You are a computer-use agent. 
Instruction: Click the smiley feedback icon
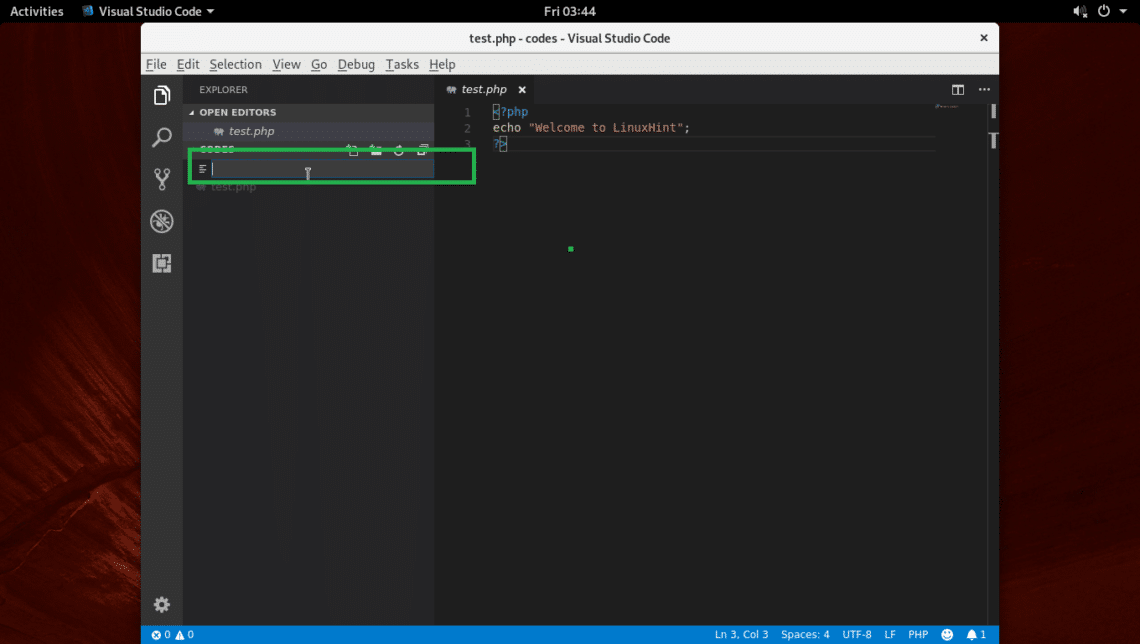click(947, 635)
